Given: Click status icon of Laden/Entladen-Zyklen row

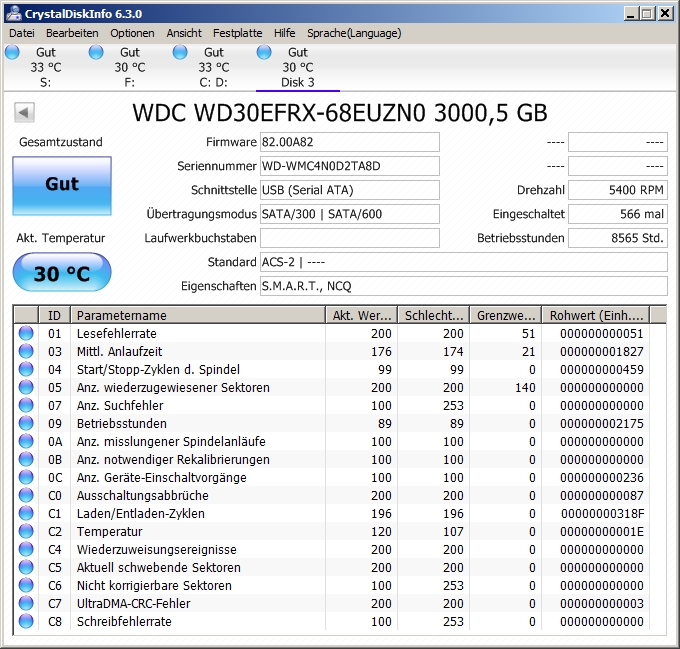Looking at the screenshot, I should (x=26, y=513).
